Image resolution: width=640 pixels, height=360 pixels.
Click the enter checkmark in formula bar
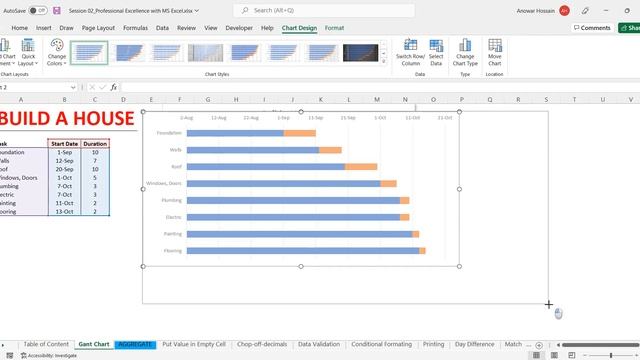pyautogui.click(x=102, y=87)
